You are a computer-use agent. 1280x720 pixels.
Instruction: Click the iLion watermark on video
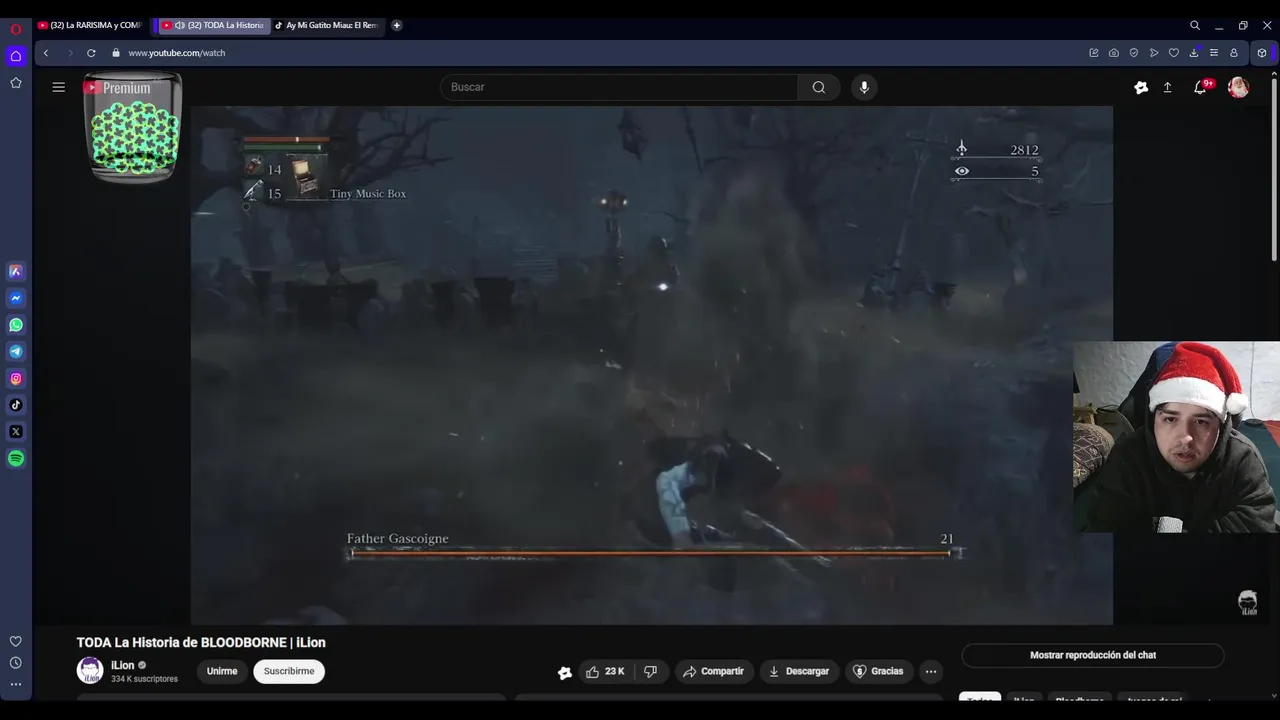tap(1248, 602)
